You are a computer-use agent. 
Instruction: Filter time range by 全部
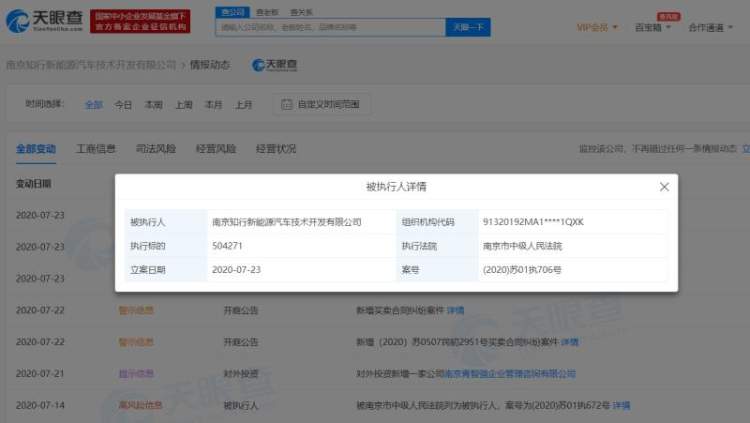(94, 104)
